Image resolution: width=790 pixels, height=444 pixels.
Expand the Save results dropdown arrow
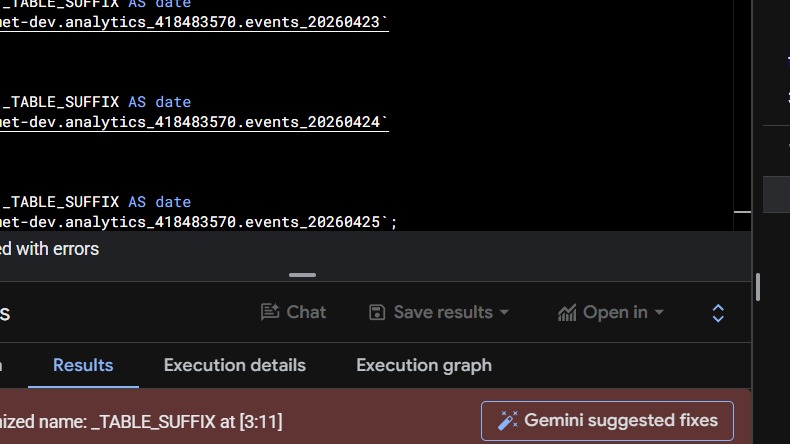[x=504, y=312]
